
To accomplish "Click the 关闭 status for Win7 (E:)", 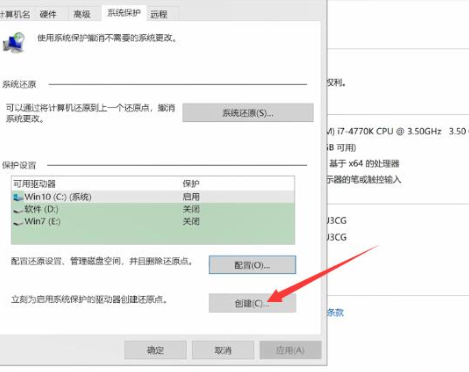I will [x=191, y=221].
